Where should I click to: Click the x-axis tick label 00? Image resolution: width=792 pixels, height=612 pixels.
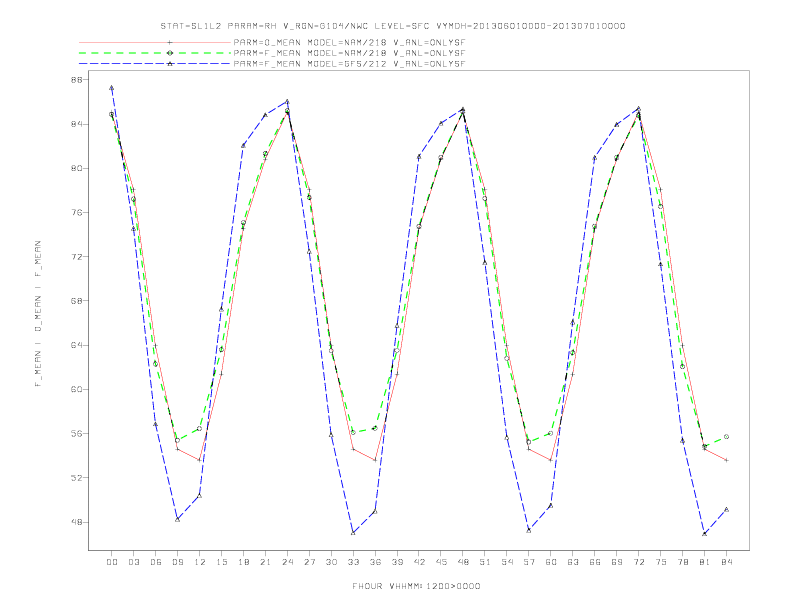pos(112,562)
